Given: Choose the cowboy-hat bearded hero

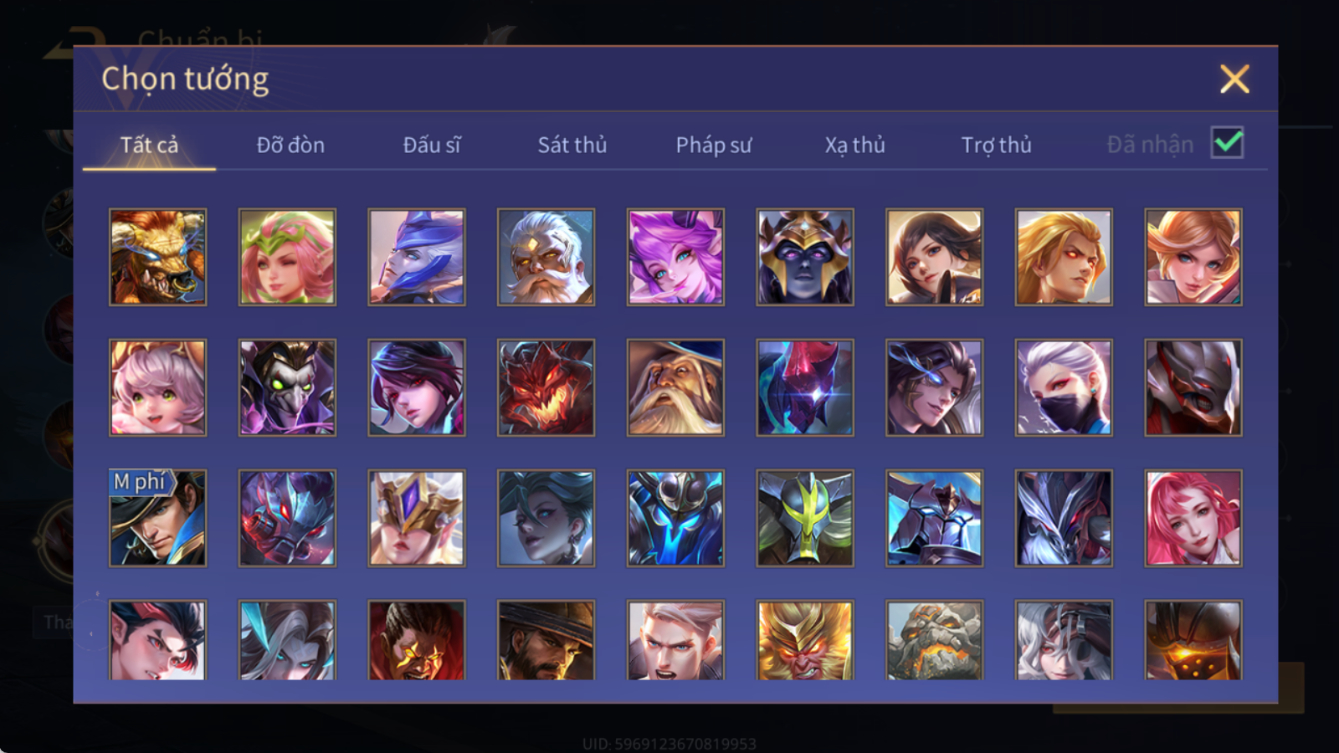Looking at the screenshot, I should tap(546, 640).
